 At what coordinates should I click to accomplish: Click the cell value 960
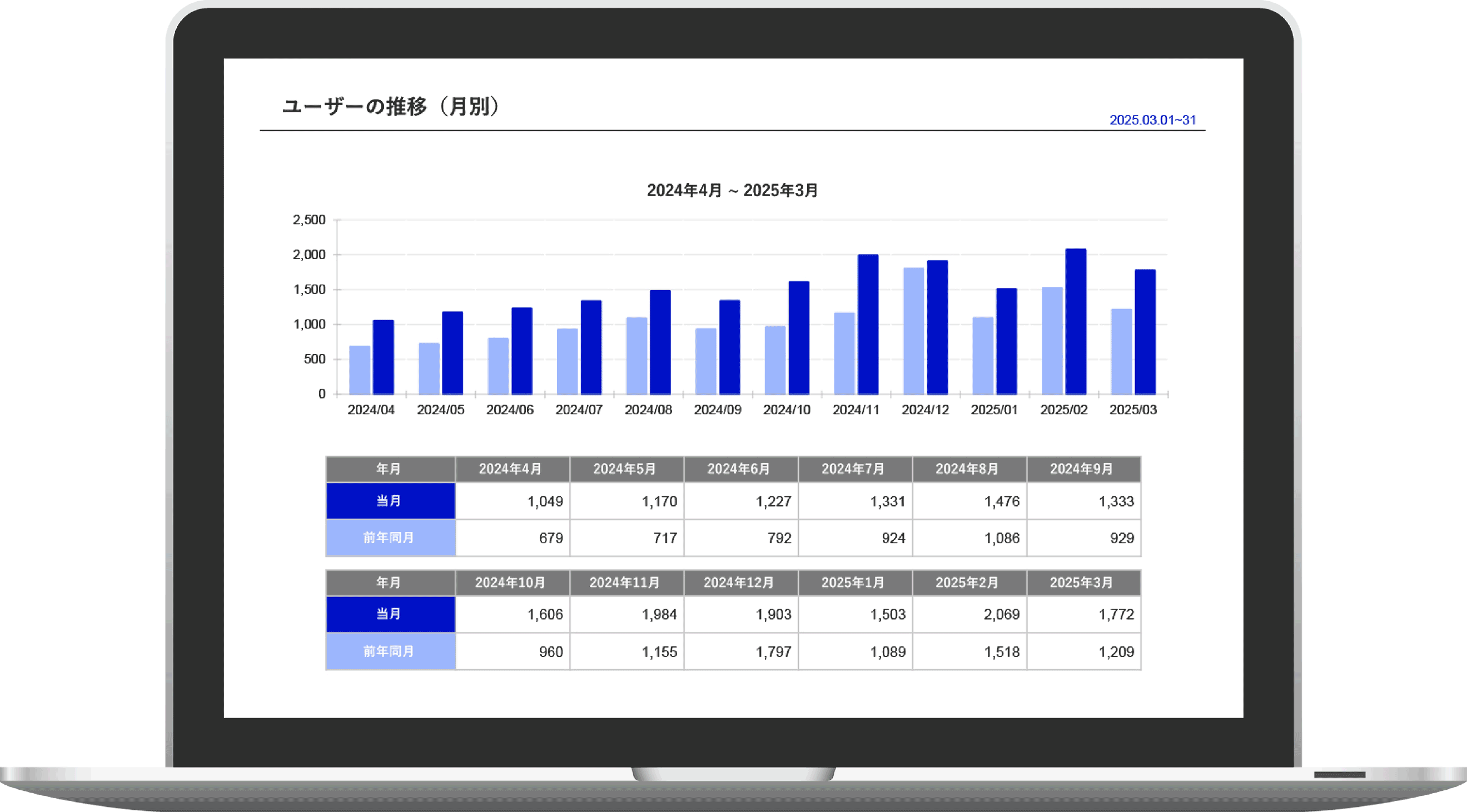click(551, 652)
